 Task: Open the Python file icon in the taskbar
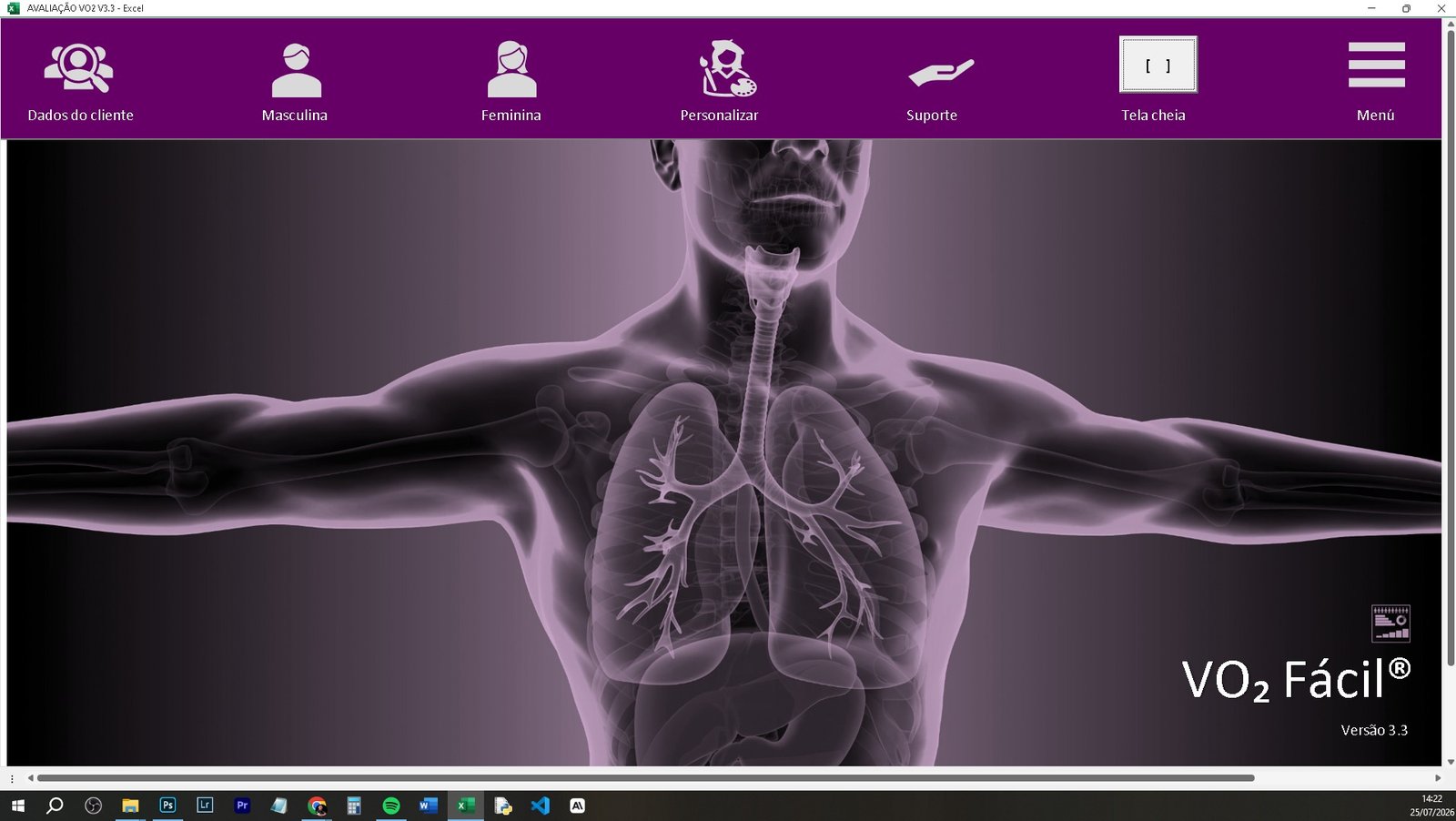(x=503, y=806)
